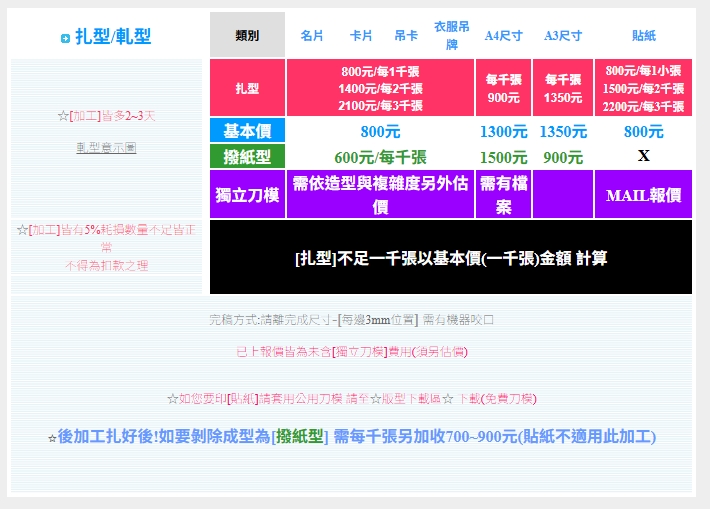
Task: Open the 版型下載區 link
Action: point(411,399)
